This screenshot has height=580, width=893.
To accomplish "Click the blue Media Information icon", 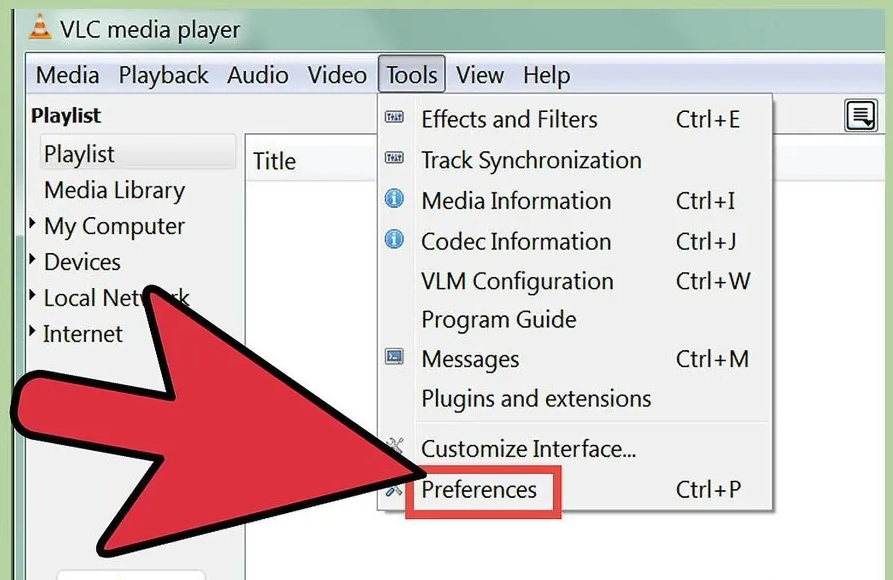I will point(395,199).
